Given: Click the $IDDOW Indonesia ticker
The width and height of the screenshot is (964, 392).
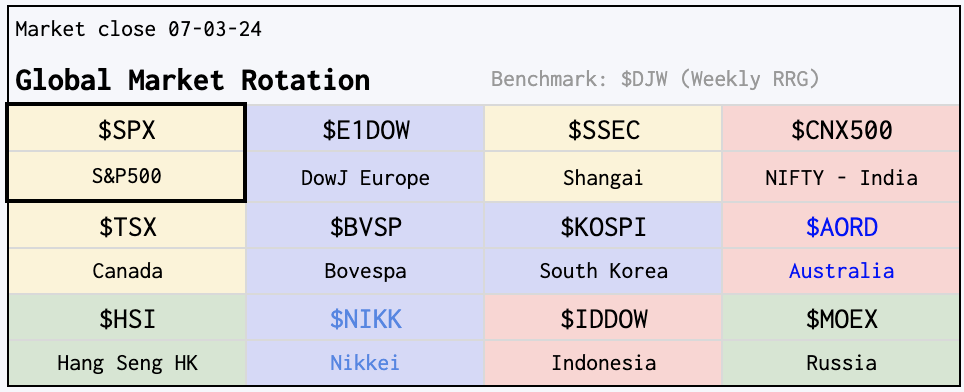Looking at the screenshot, I should [603, 319].
